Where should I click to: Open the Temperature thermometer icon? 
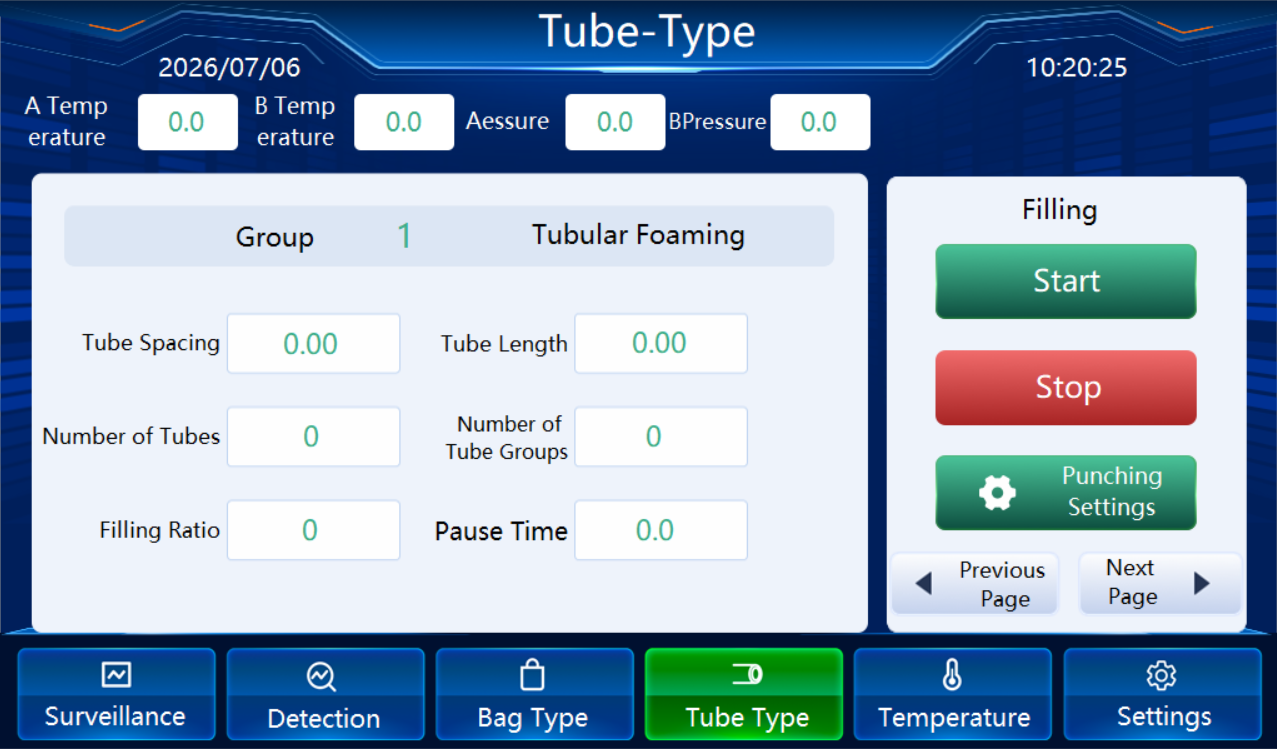952,676
